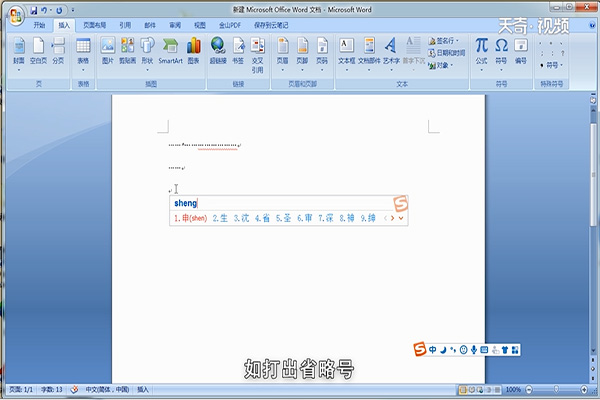
Task: Open special symbols (符号) dropdown
Action: 551,65
